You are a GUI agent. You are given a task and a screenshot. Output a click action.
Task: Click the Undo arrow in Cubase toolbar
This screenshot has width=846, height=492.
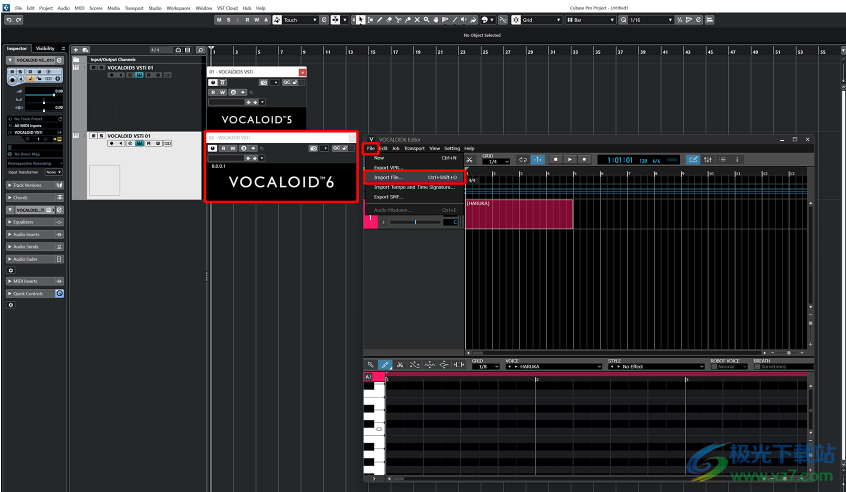(8, 19)
